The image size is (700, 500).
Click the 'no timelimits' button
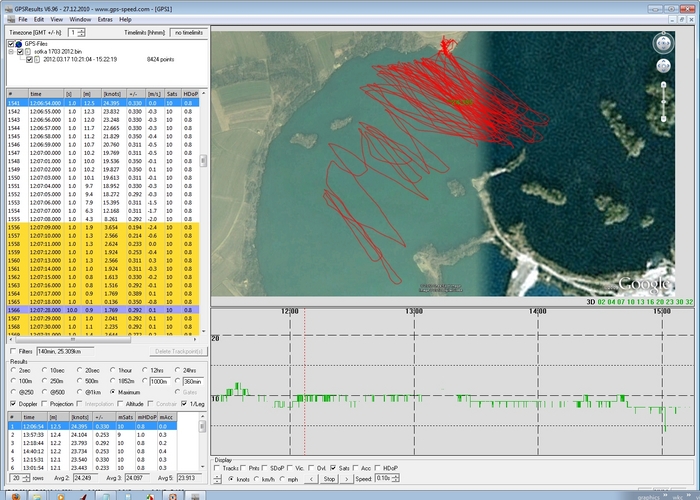189,33
